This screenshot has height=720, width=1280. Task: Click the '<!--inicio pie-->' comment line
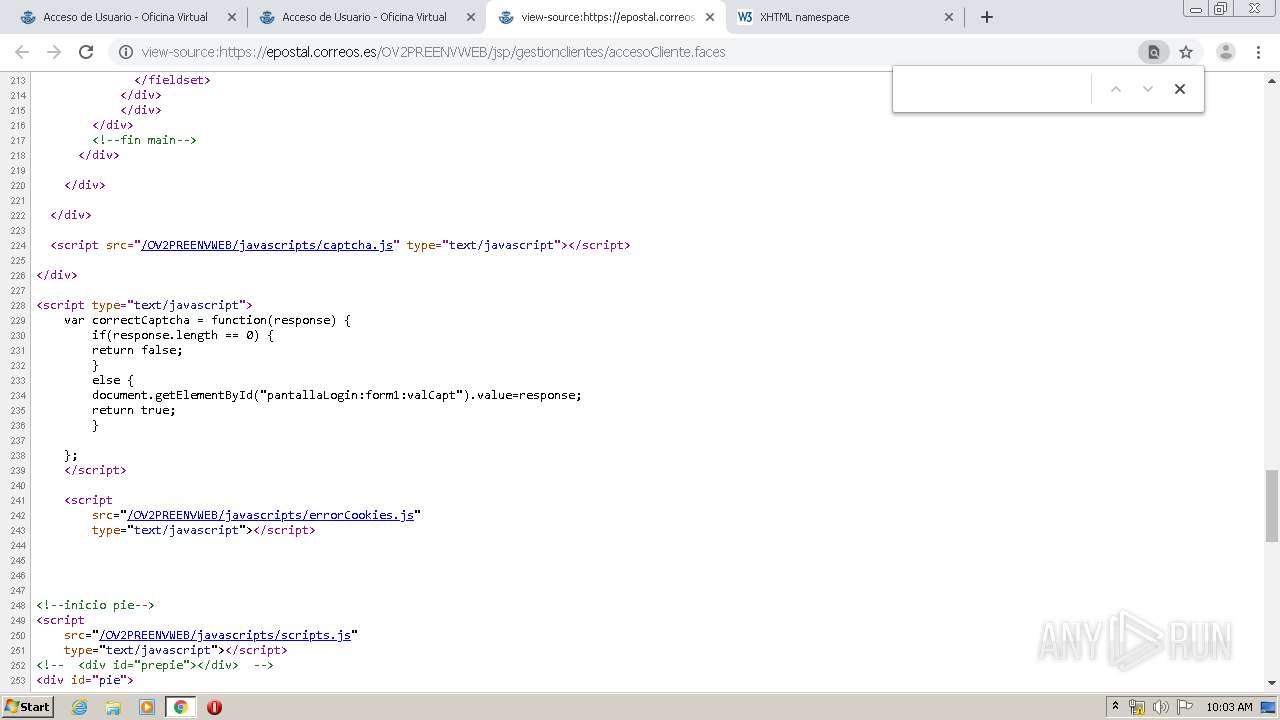(96, 605)
